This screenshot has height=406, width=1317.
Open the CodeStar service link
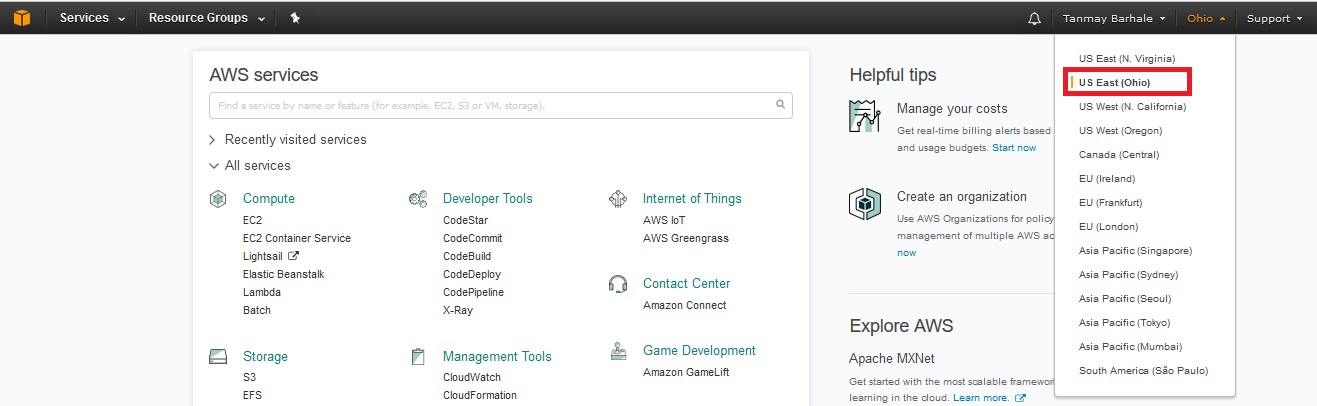[x=465, y=220]
